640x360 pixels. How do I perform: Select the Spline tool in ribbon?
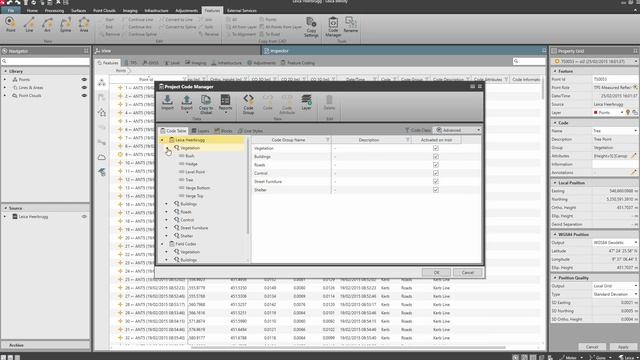pyautogui.click(x=66, y=24)
